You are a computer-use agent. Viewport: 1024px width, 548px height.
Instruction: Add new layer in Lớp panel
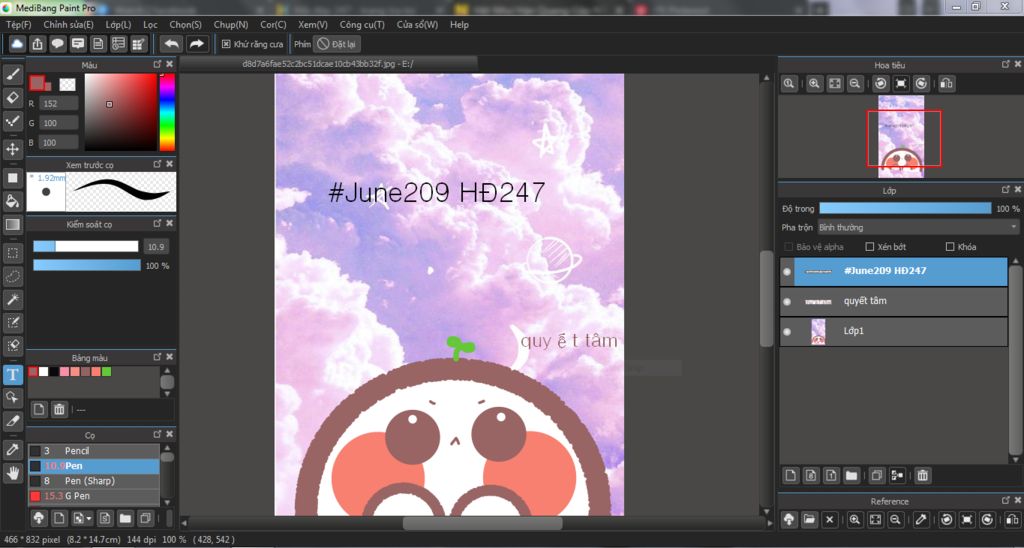pyautogui.click(x=790, y=475)
